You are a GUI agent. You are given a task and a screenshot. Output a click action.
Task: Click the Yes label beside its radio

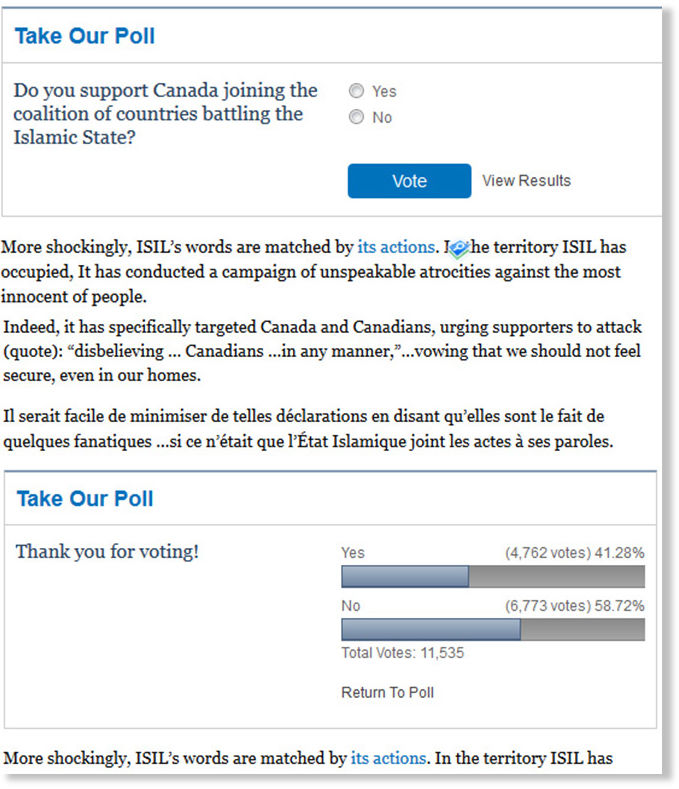coord(384,92)
